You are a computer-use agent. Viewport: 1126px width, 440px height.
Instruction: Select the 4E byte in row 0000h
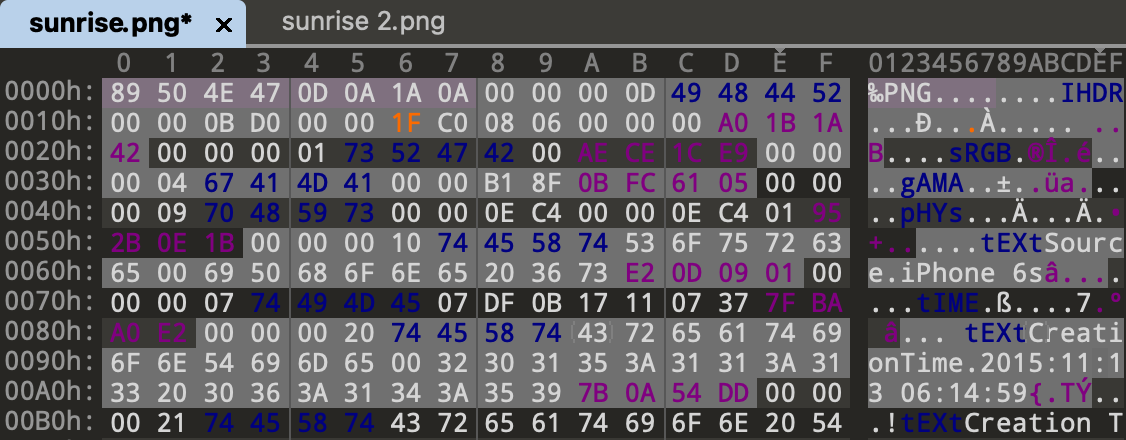pos(218,93)
